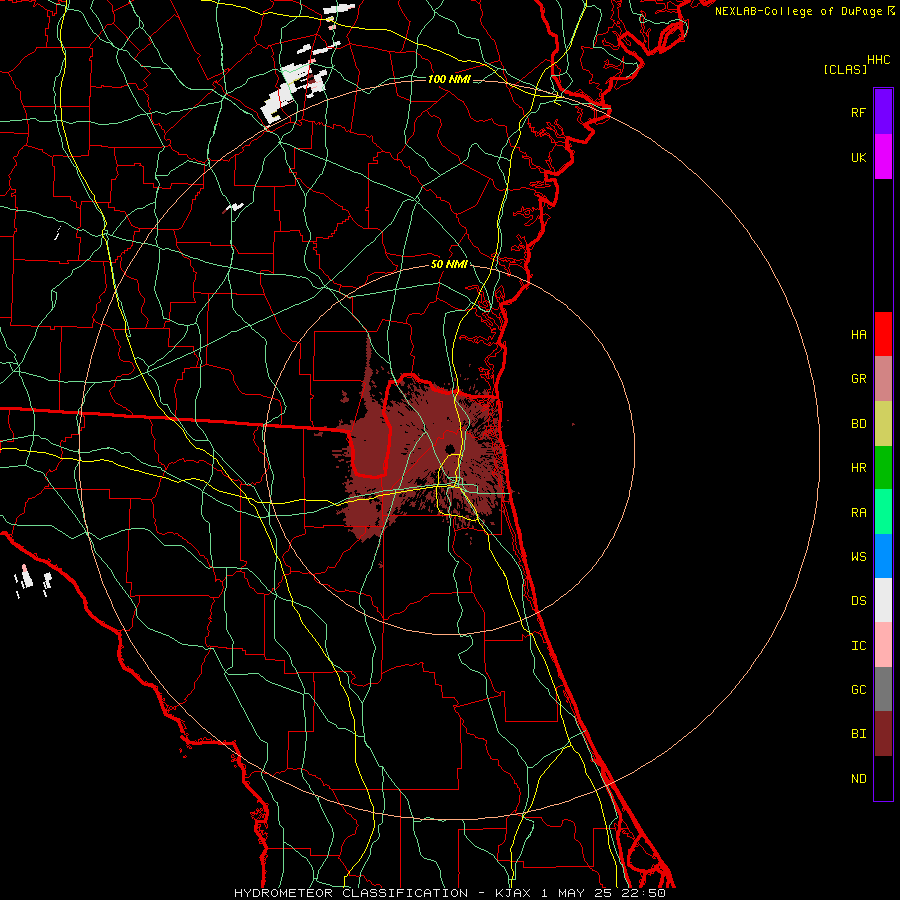Screen dimensions: 900x900
Task: Click the IC pink legend swatch
Action: [883, 645]
